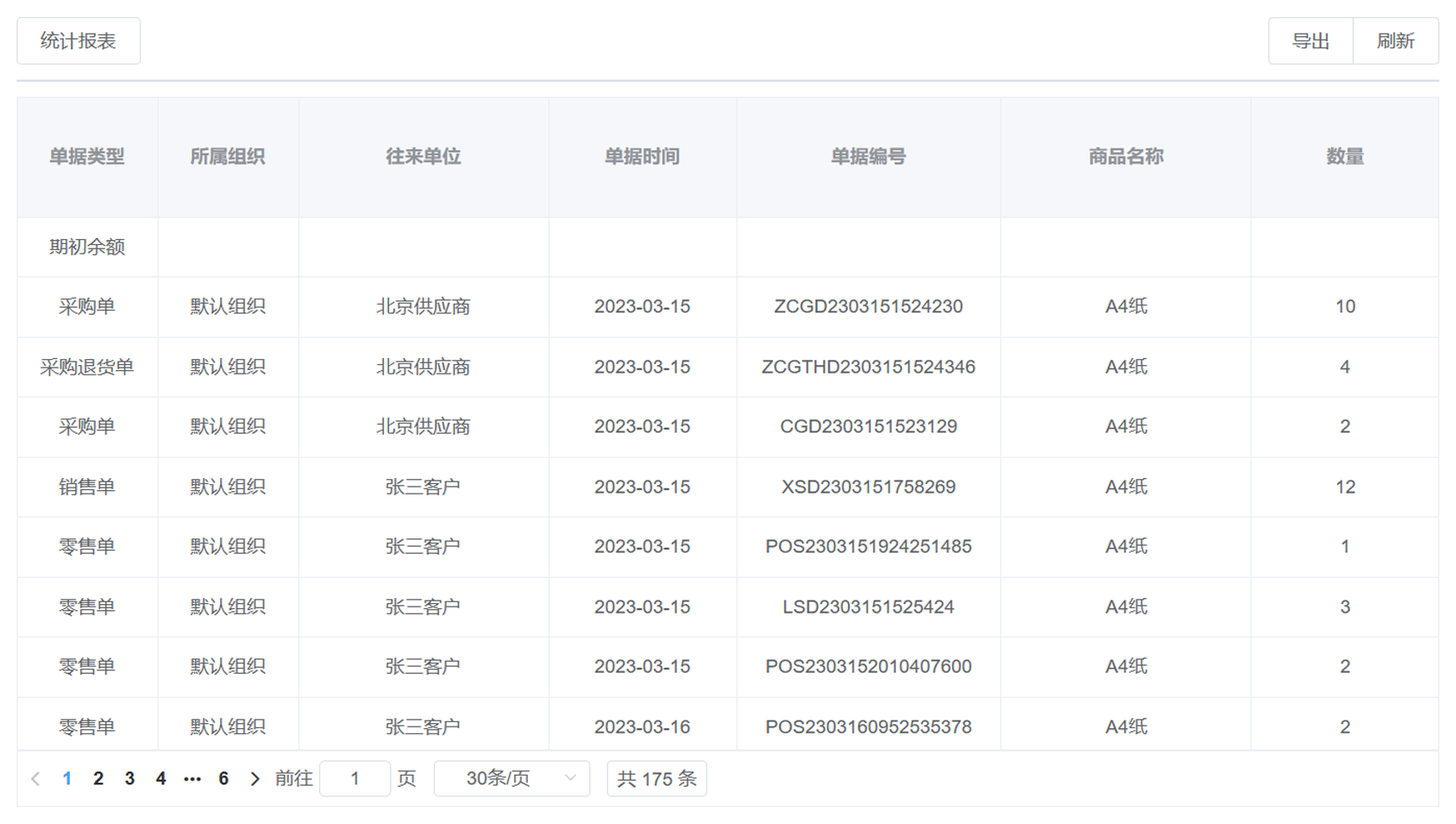Viewport: 1456px width, 824px height.
Task: Select document number ZCGD2303151524230
Action: point(868,307)
